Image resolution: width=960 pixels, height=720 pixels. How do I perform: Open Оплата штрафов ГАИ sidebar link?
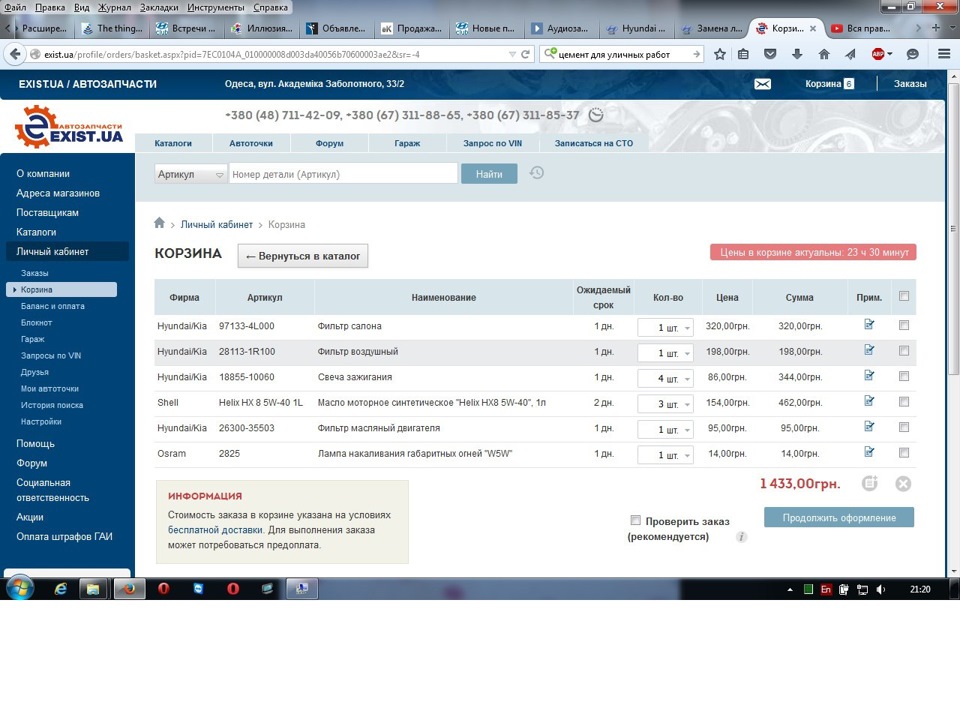pyautogui.click(x=64, y=537)
